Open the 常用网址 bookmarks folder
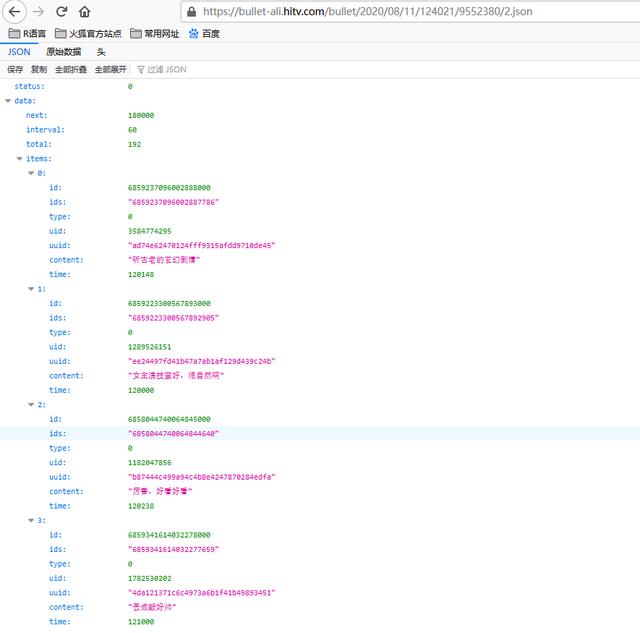Screen dimensions: 640x633 (155, 33)
